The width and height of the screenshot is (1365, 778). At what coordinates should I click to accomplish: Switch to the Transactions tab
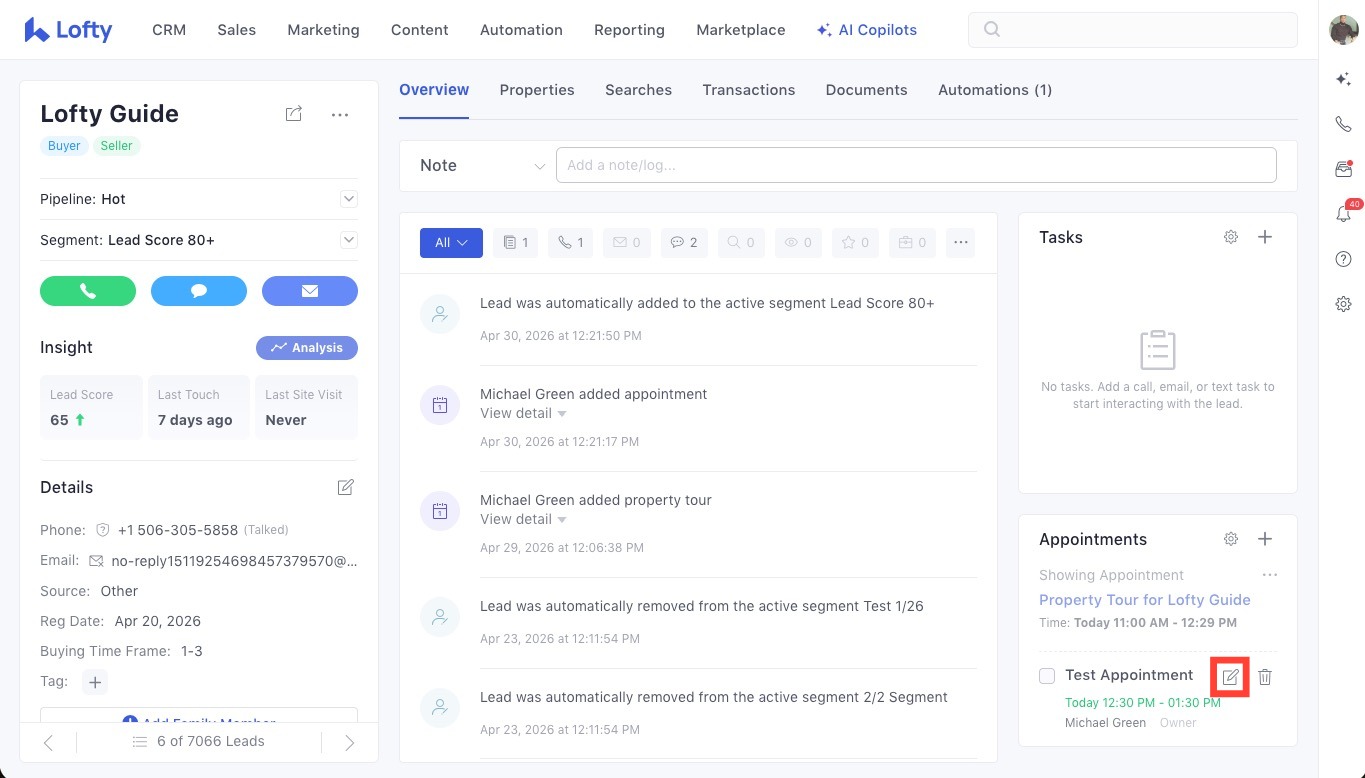749,90
